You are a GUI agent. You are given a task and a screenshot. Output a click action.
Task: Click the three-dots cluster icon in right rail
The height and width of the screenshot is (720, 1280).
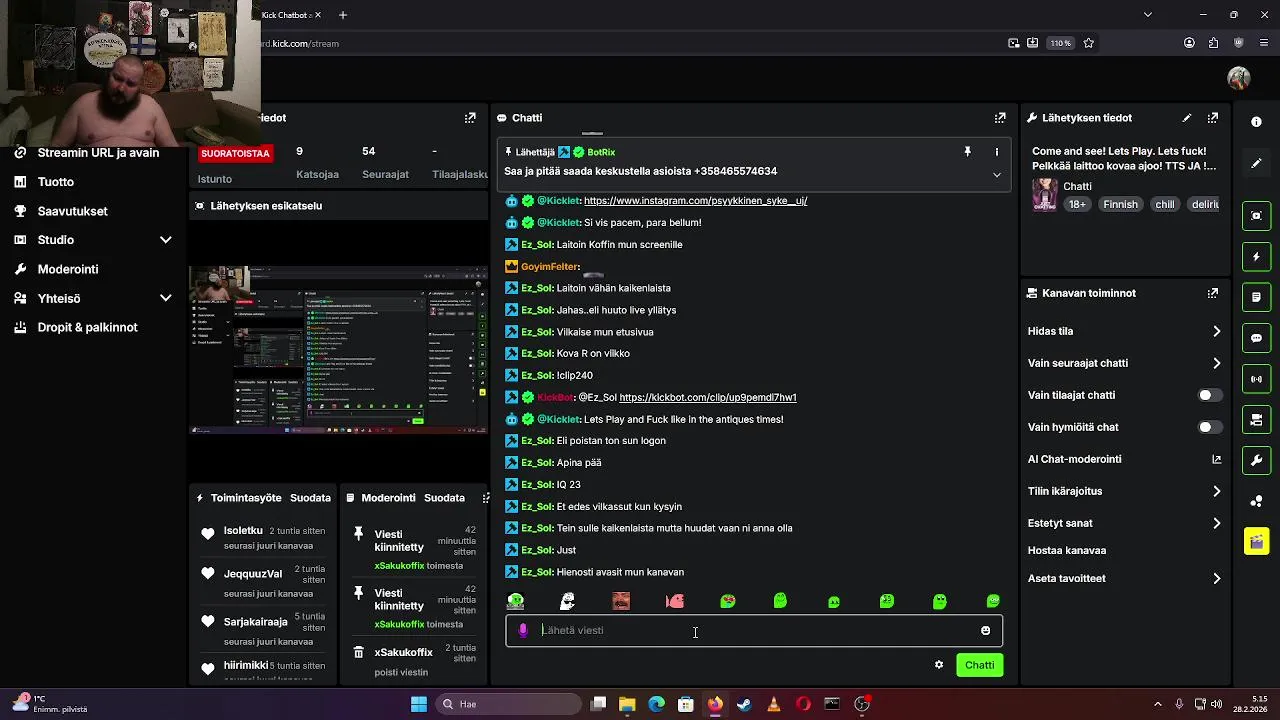point(1256,501)
